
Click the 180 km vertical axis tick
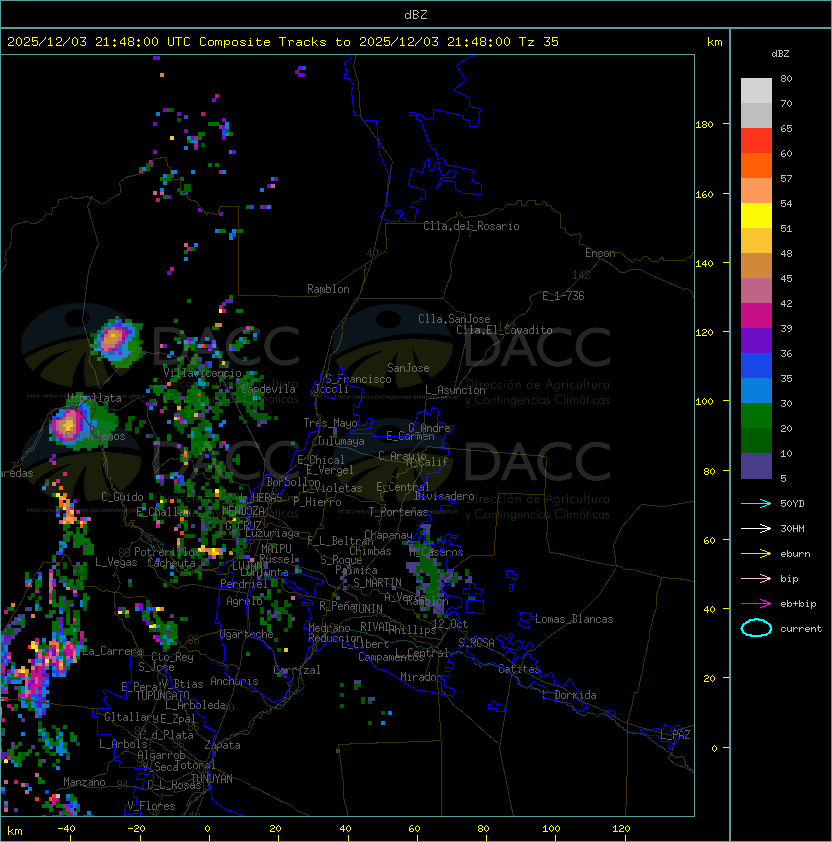tap(704, 125)
